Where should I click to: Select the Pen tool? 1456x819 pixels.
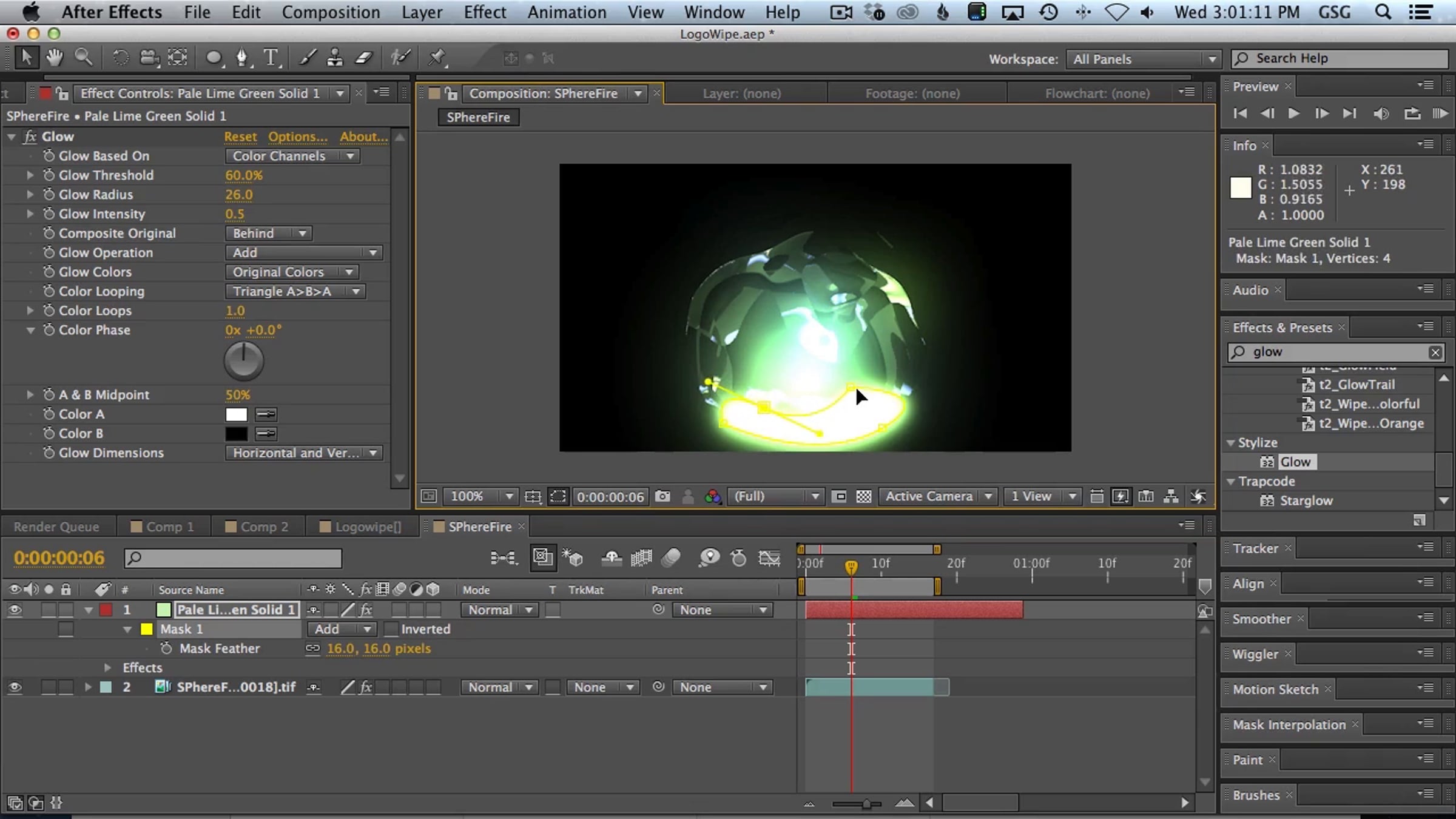[x=242, y=58]
